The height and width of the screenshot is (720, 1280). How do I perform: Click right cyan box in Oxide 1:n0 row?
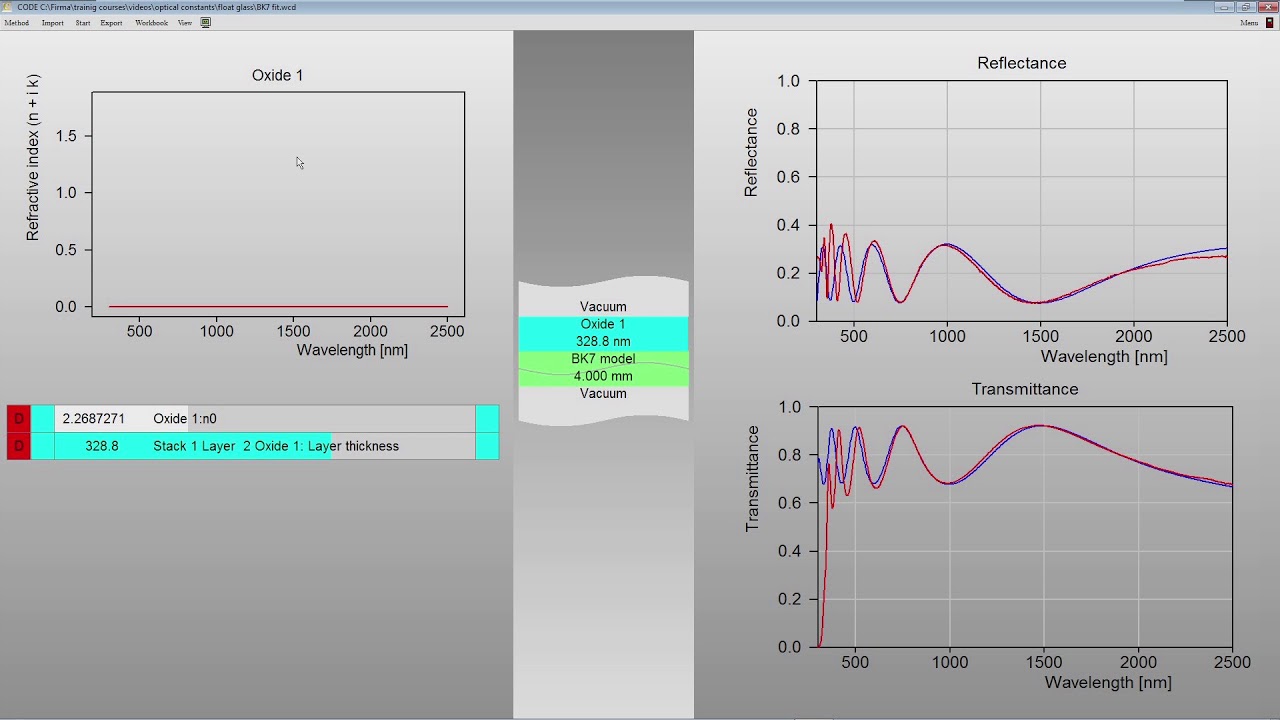click(x=487, y=419)
